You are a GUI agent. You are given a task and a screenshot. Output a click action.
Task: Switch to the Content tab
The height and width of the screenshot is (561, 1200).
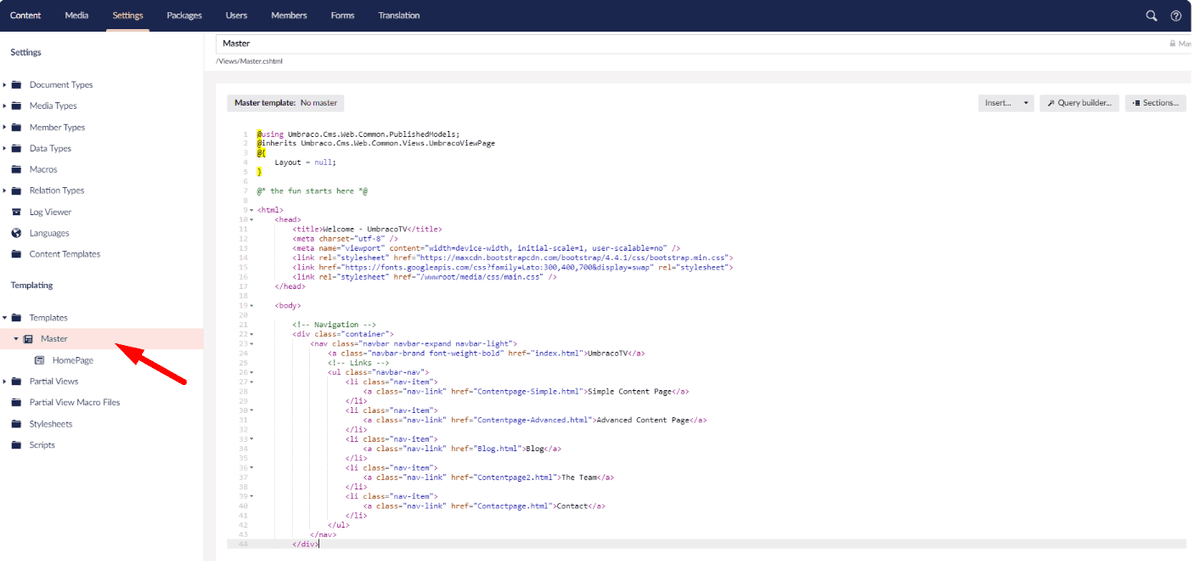(x=26, y=15)
